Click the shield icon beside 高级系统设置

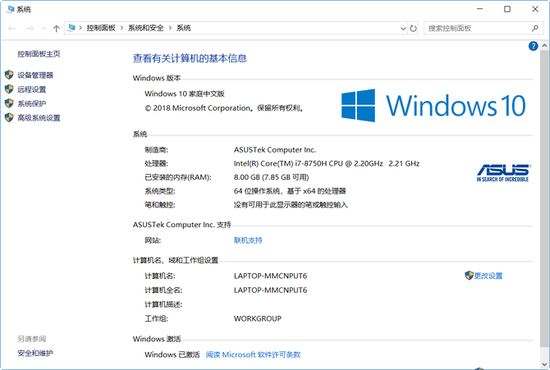(9, 117)
